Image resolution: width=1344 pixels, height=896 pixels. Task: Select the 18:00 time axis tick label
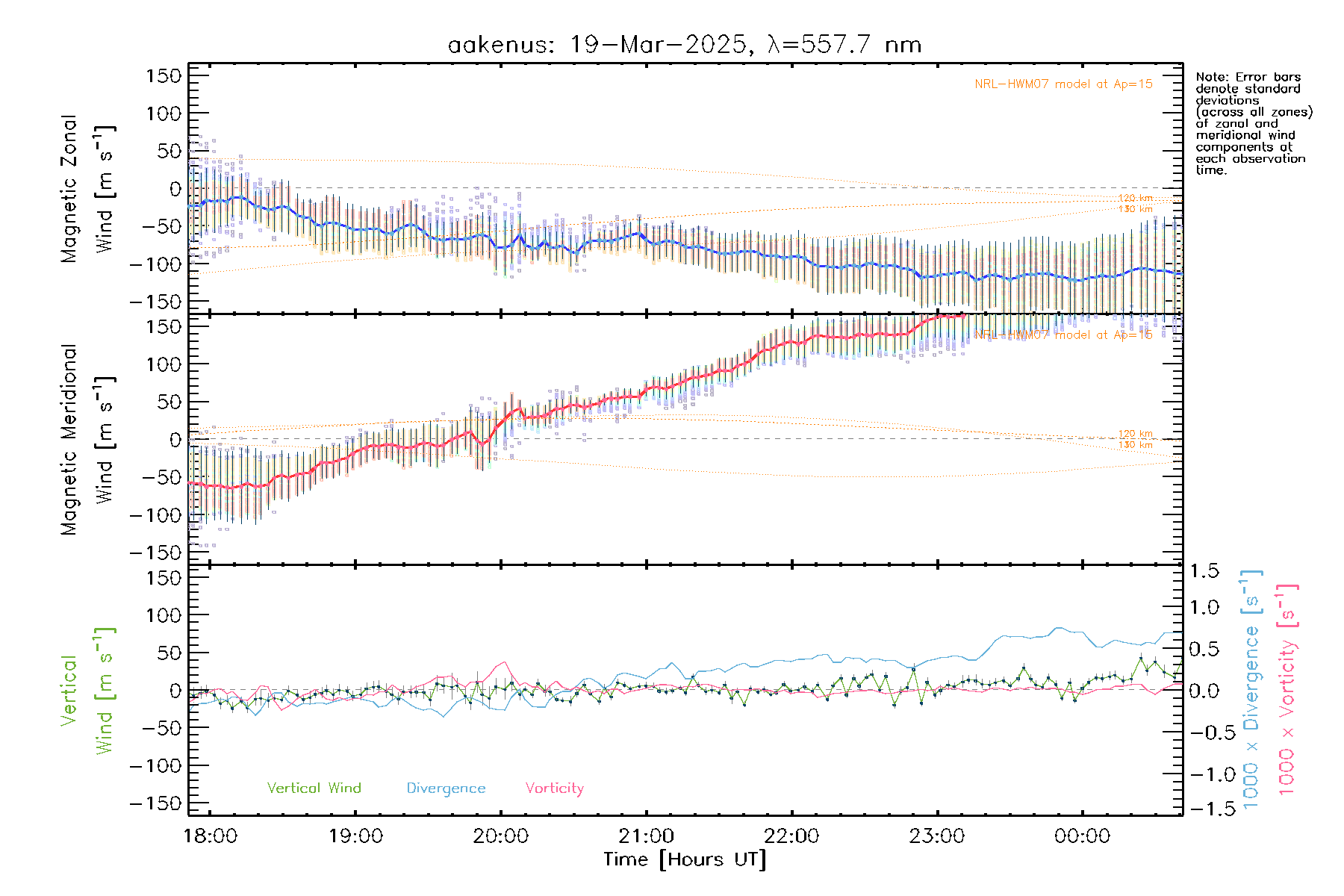point(211,836)
